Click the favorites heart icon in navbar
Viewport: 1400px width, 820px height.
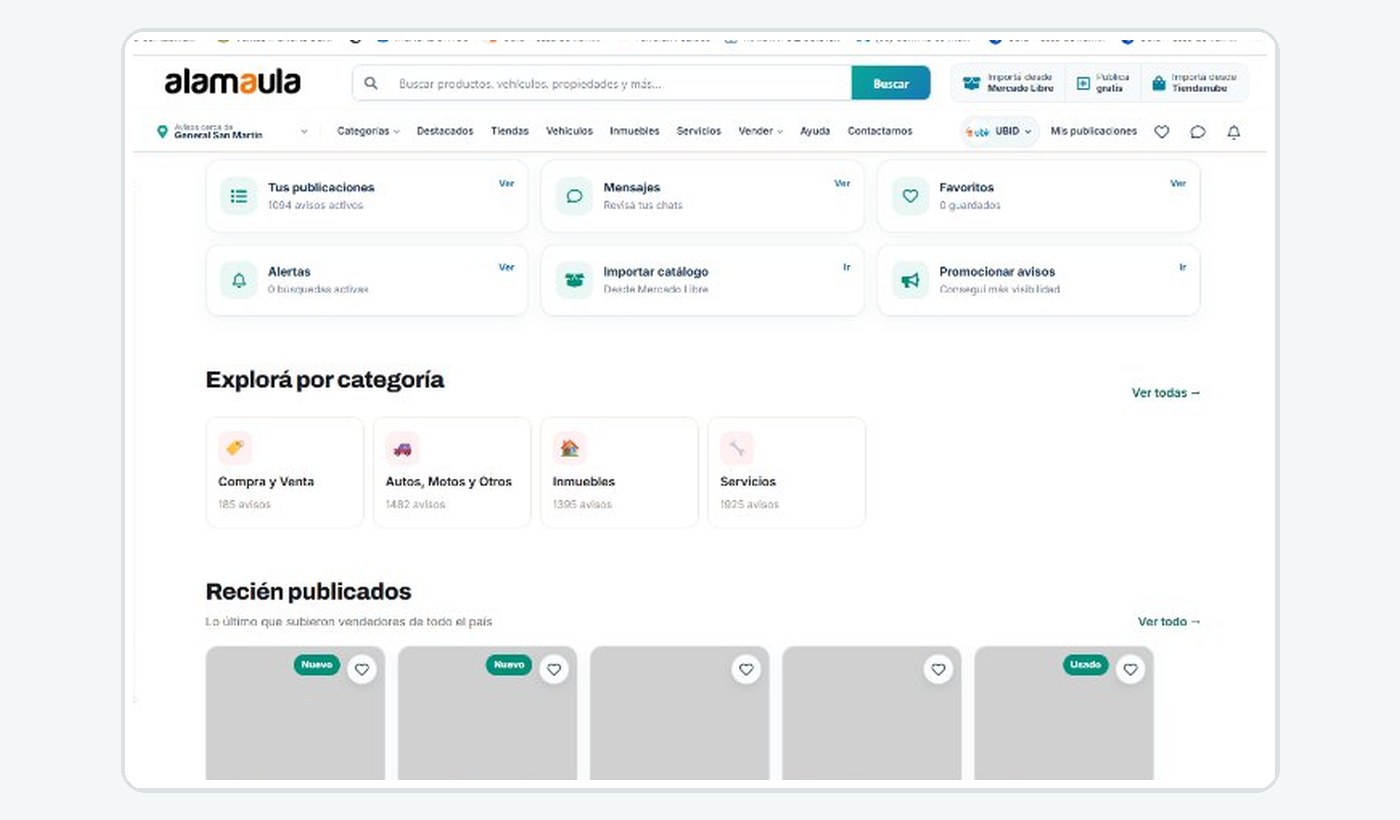[x=1162, y=131]
